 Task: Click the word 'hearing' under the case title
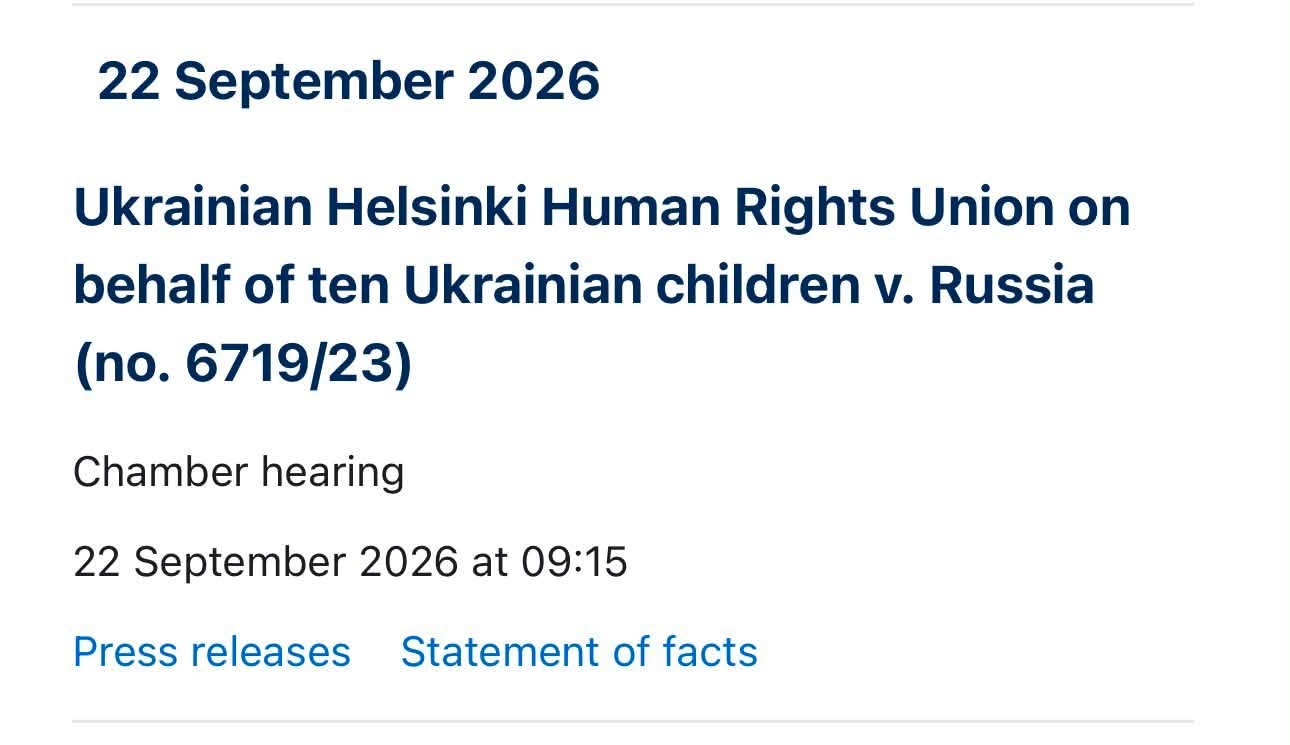point(333,472)
